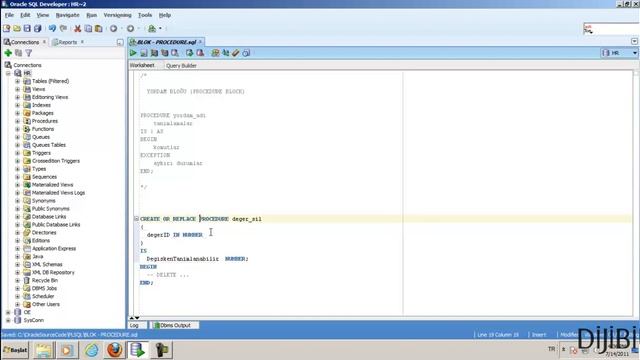The image size is (640, 360).
Task: Click the Save All toolbar icon
Action: coord(38,29)
